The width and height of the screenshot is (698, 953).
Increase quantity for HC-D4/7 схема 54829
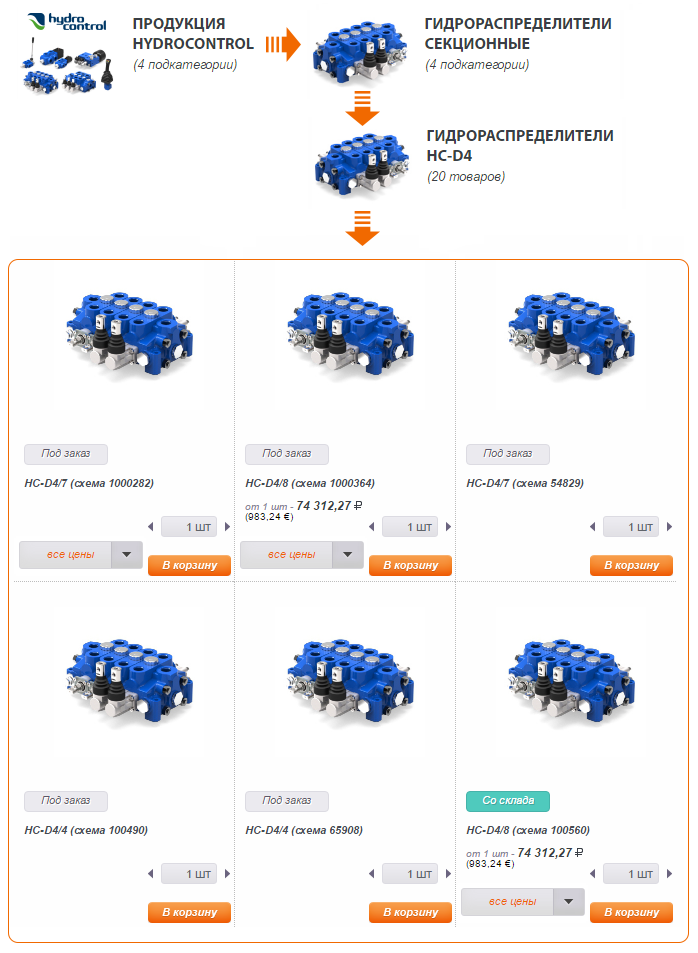[669, 527]
